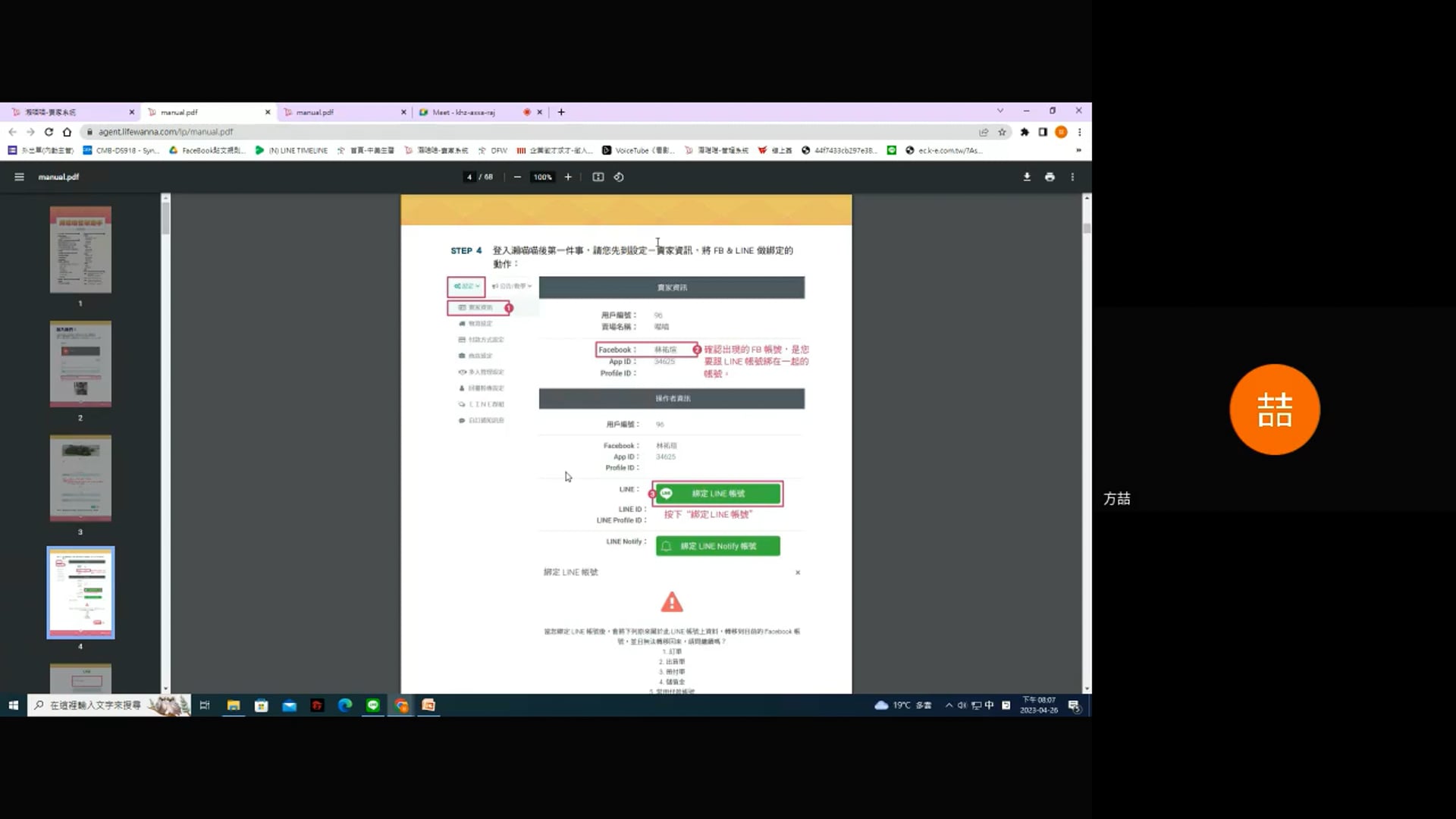This screenshot has height=819, width=1456.
Task: Print the PDF document
Action: coord(1050,177)
